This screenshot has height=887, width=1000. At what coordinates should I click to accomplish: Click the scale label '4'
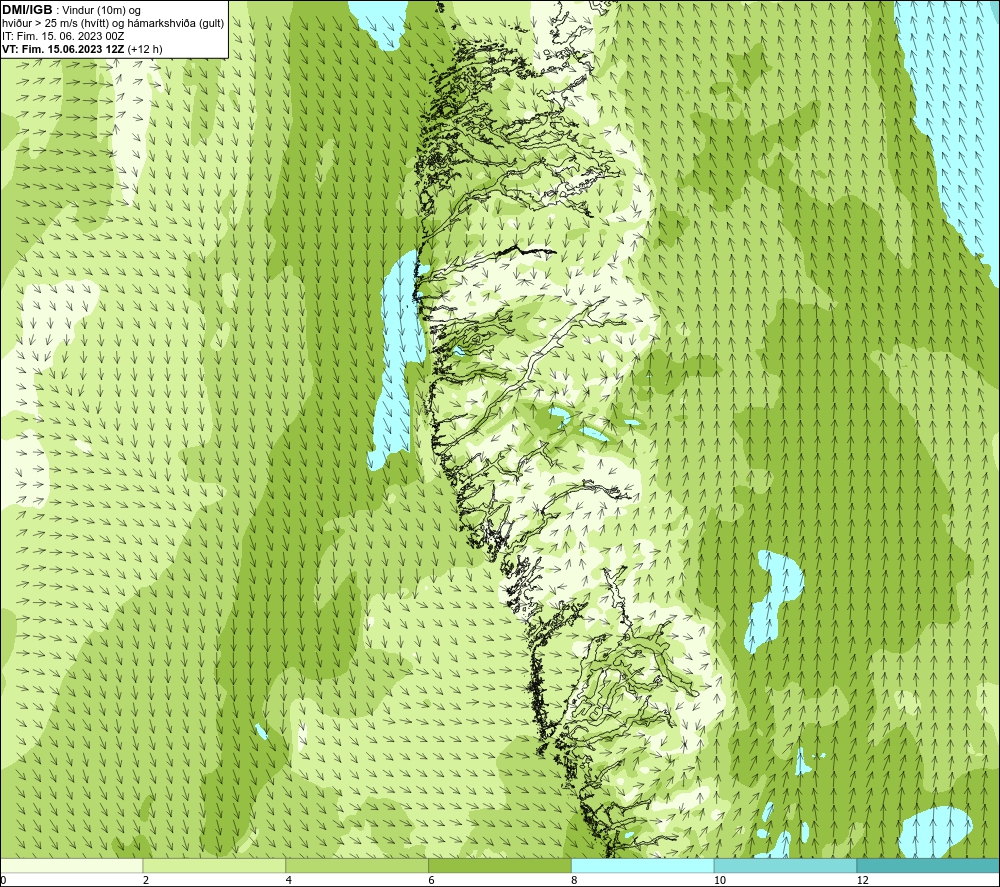[x=289, y=880]
